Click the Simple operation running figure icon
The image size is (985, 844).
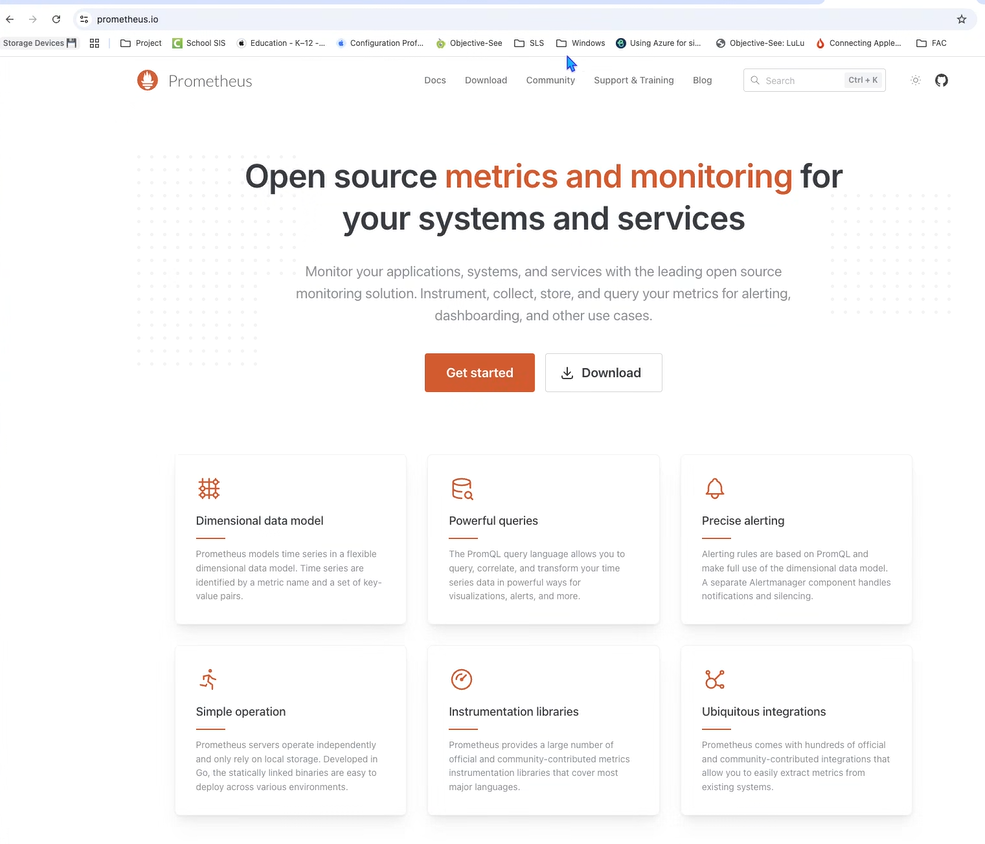pyautogui.click(x=208, y=680)
